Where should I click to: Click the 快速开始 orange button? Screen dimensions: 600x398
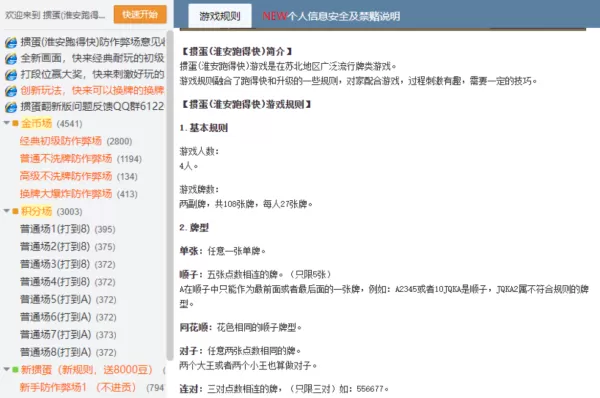click(140, 15)
